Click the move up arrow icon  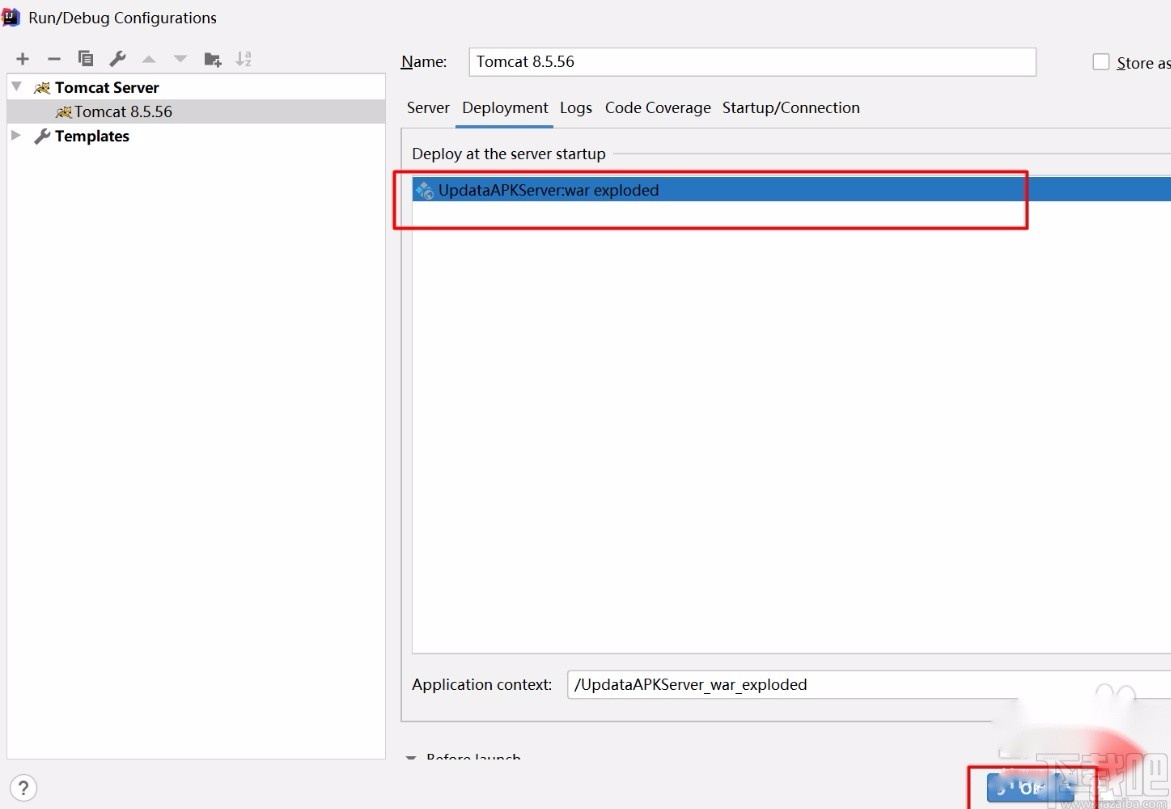click(148, 58)
